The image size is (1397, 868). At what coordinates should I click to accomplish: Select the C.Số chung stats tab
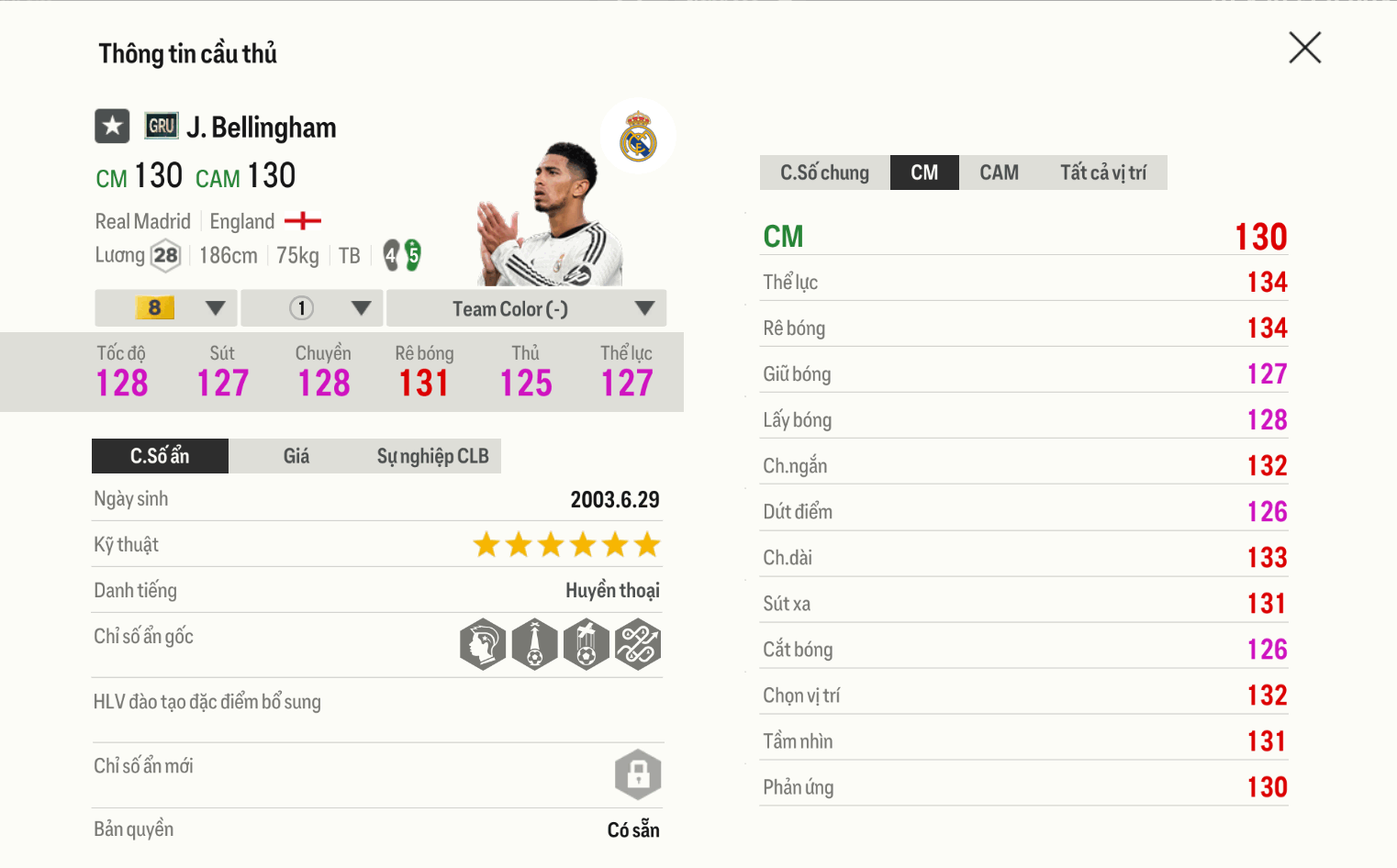coord(824,172)
